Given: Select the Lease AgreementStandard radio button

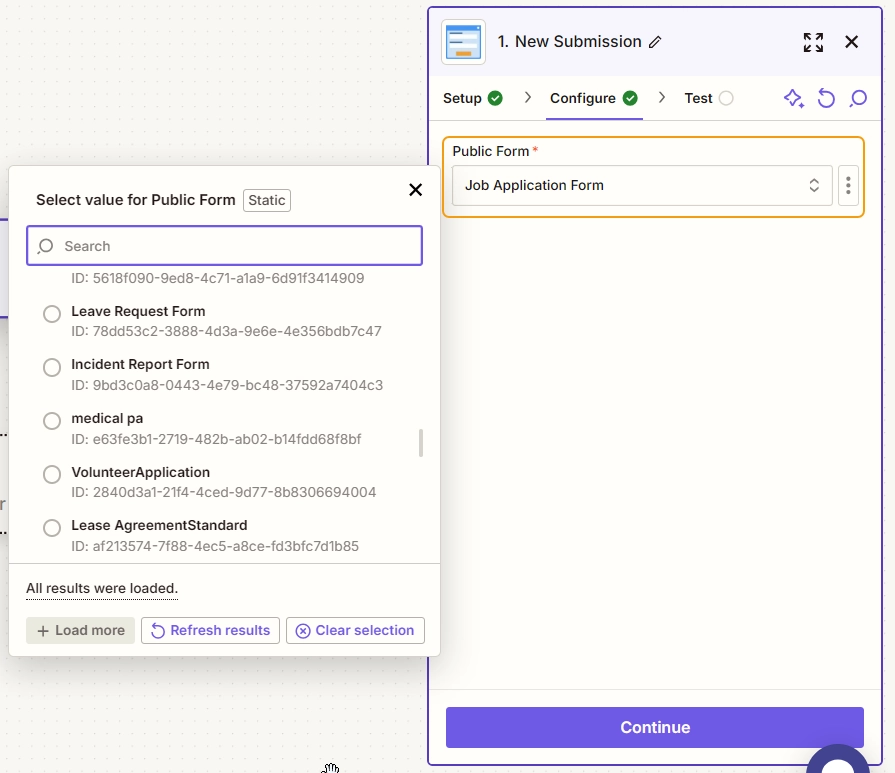Looking at the screenshot, I should [52, 528].
